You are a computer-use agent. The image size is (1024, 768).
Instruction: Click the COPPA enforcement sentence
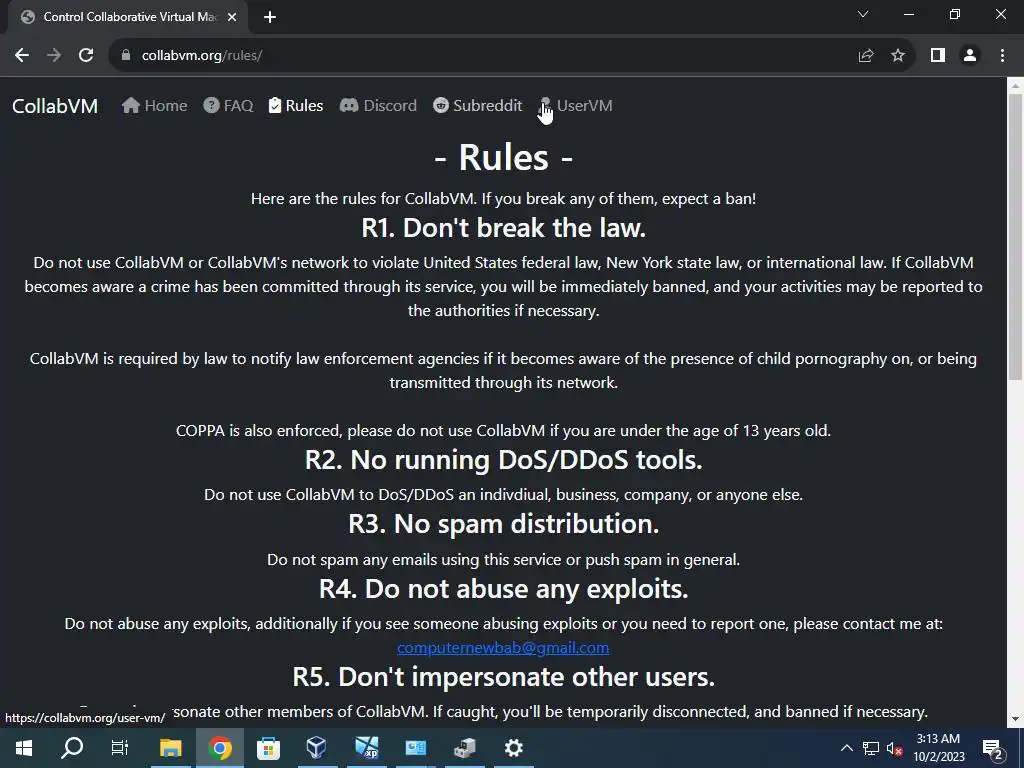pyautogui.click(x=503, y=431)
